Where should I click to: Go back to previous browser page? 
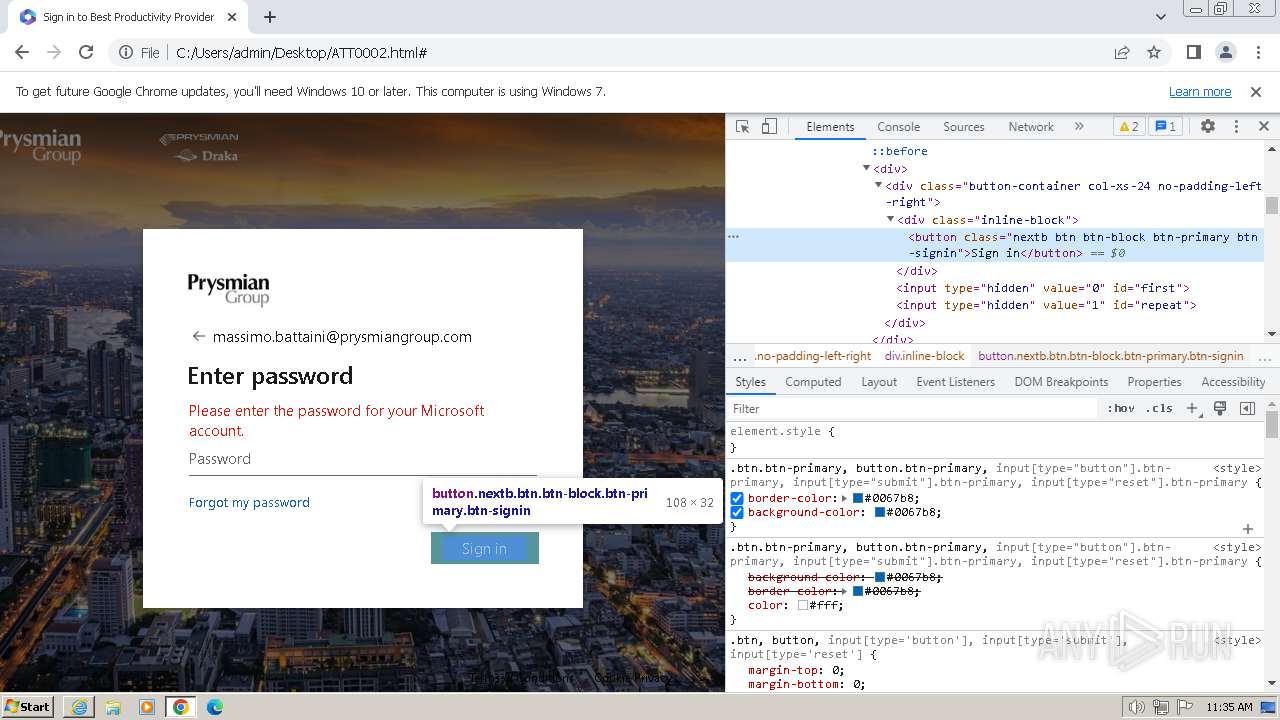pos(22,52)
